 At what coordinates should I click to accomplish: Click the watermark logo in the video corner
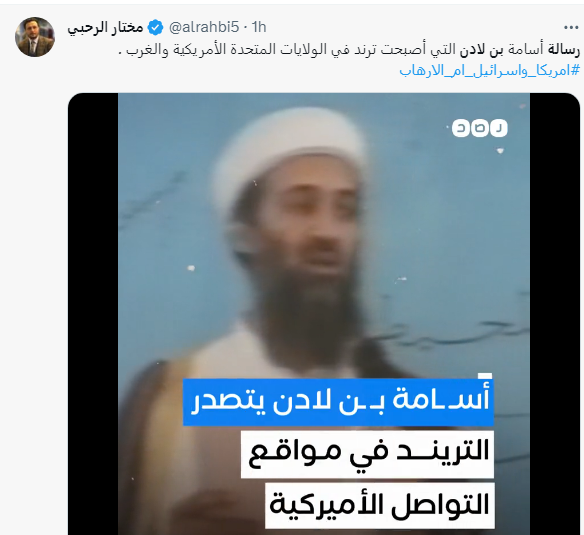480,128
